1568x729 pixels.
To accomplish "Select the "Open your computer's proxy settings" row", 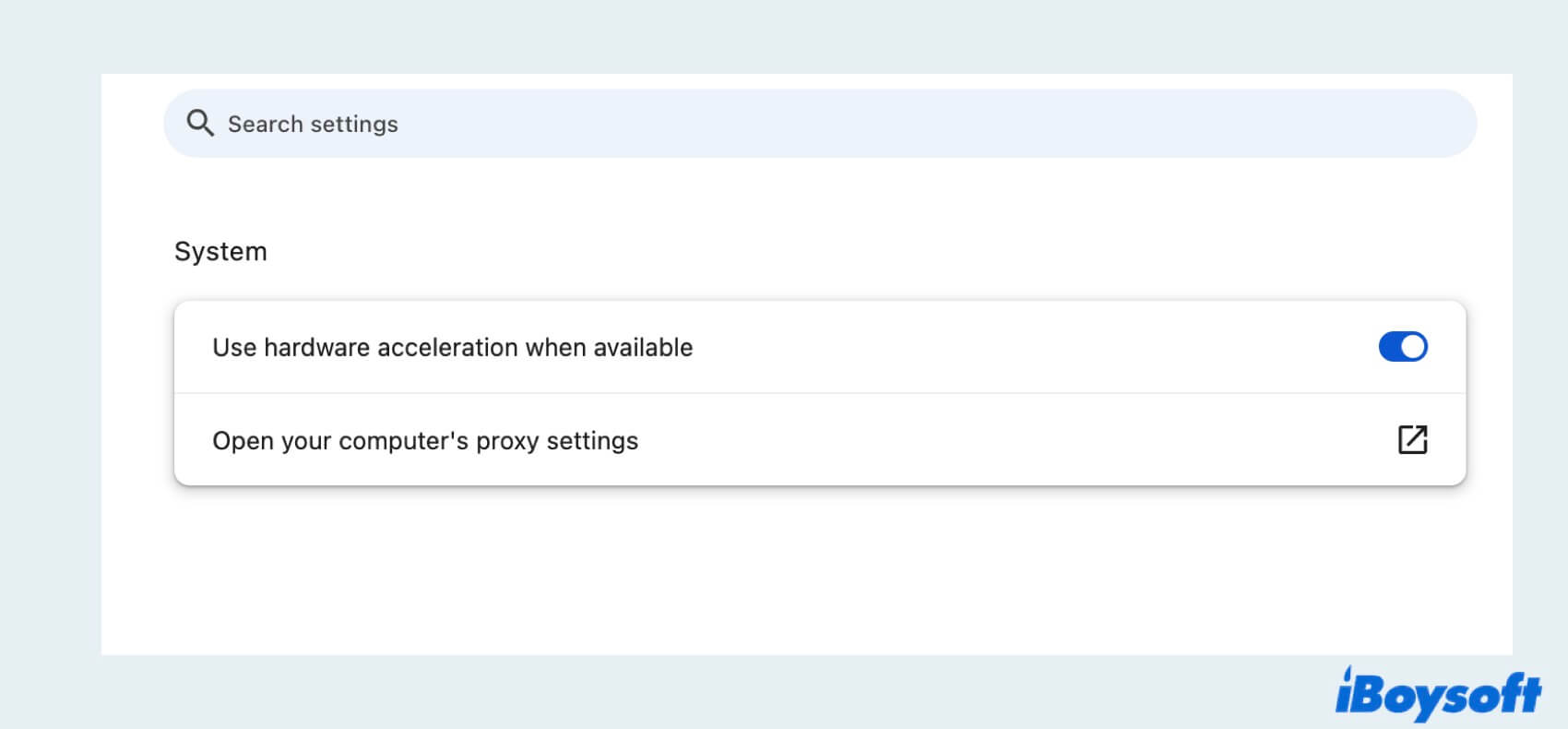I will 426,440.
